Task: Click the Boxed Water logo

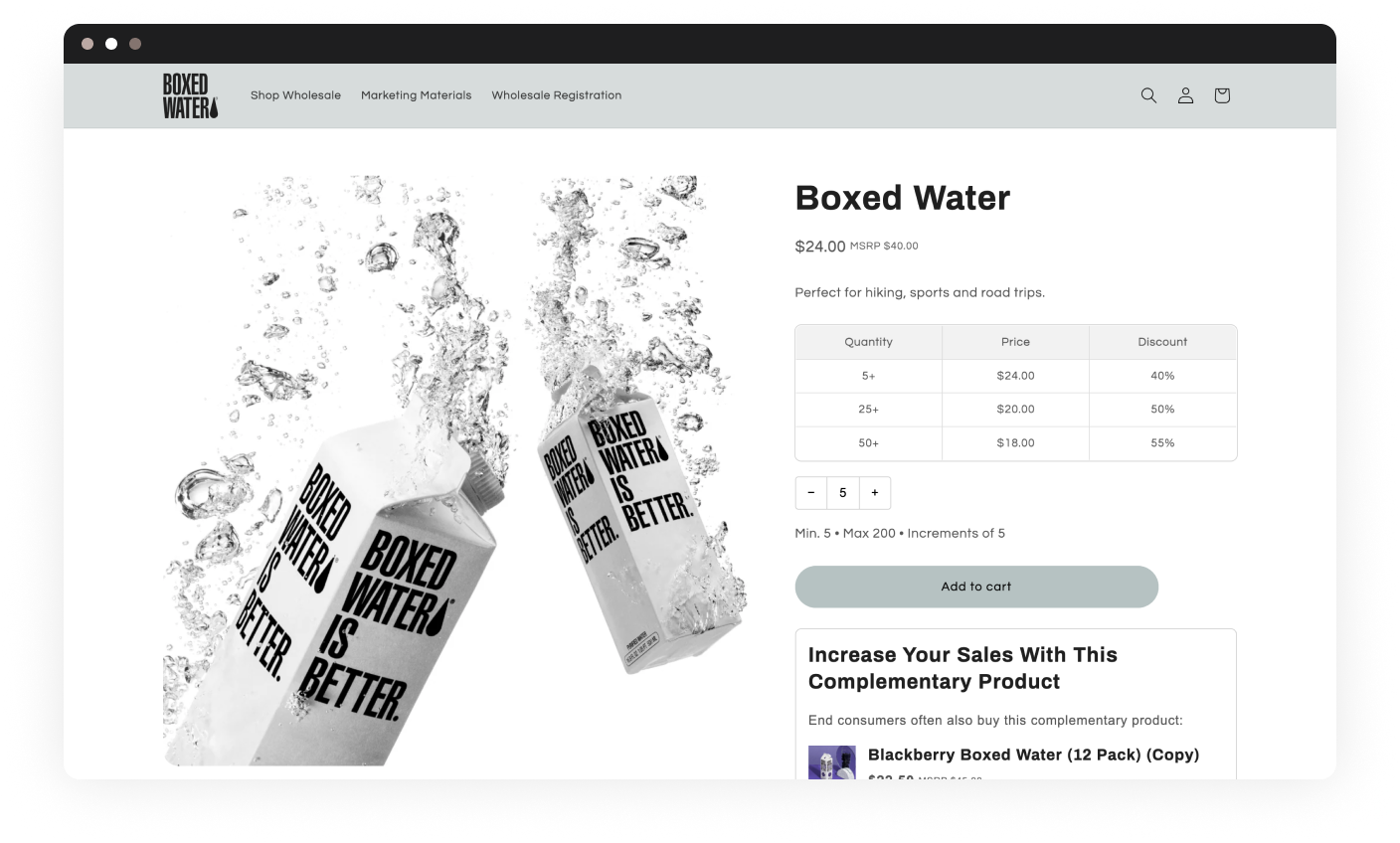Action: [190, 95]
